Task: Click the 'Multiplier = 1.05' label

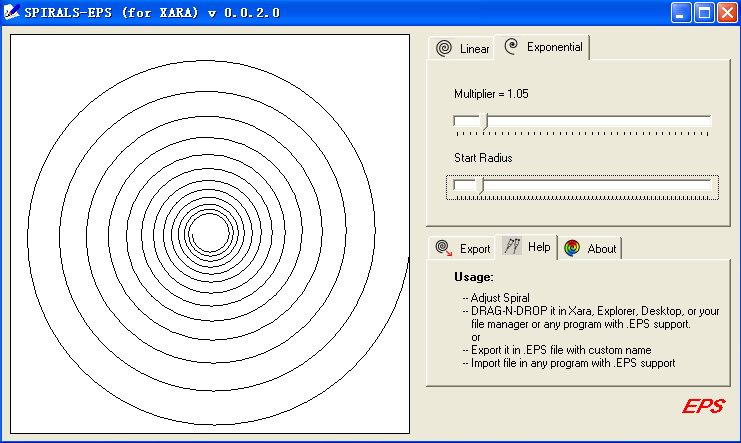Action: coord(491,94)
